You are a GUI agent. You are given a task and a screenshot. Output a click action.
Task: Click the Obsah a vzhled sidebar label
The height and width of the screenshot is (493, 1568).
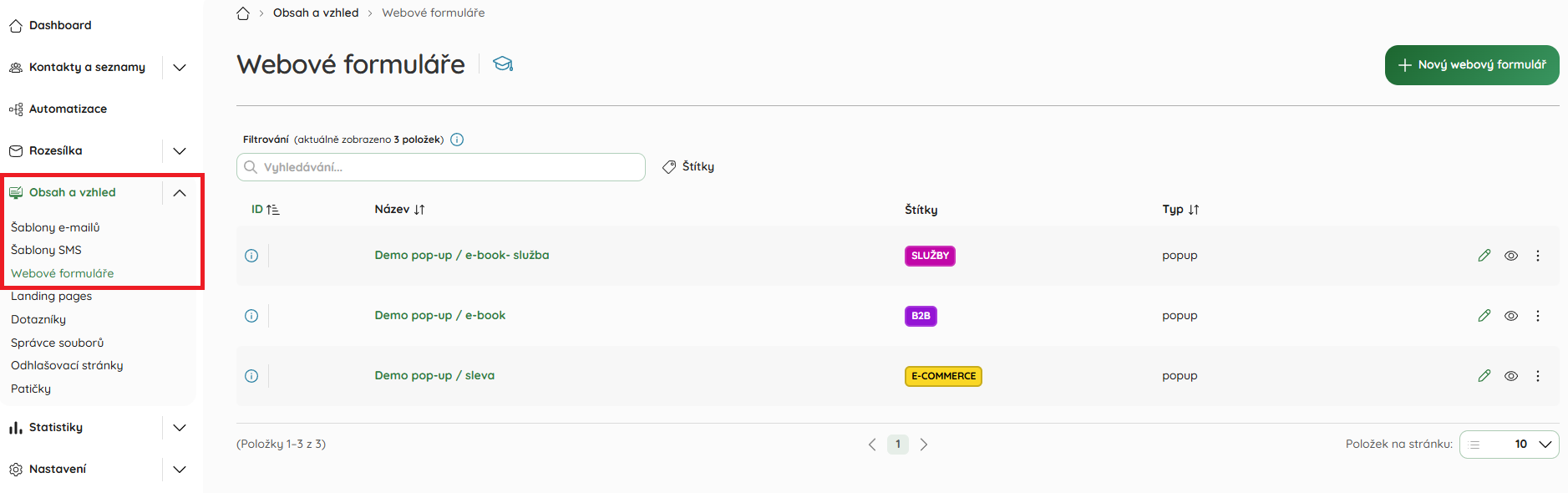point(73,192)
